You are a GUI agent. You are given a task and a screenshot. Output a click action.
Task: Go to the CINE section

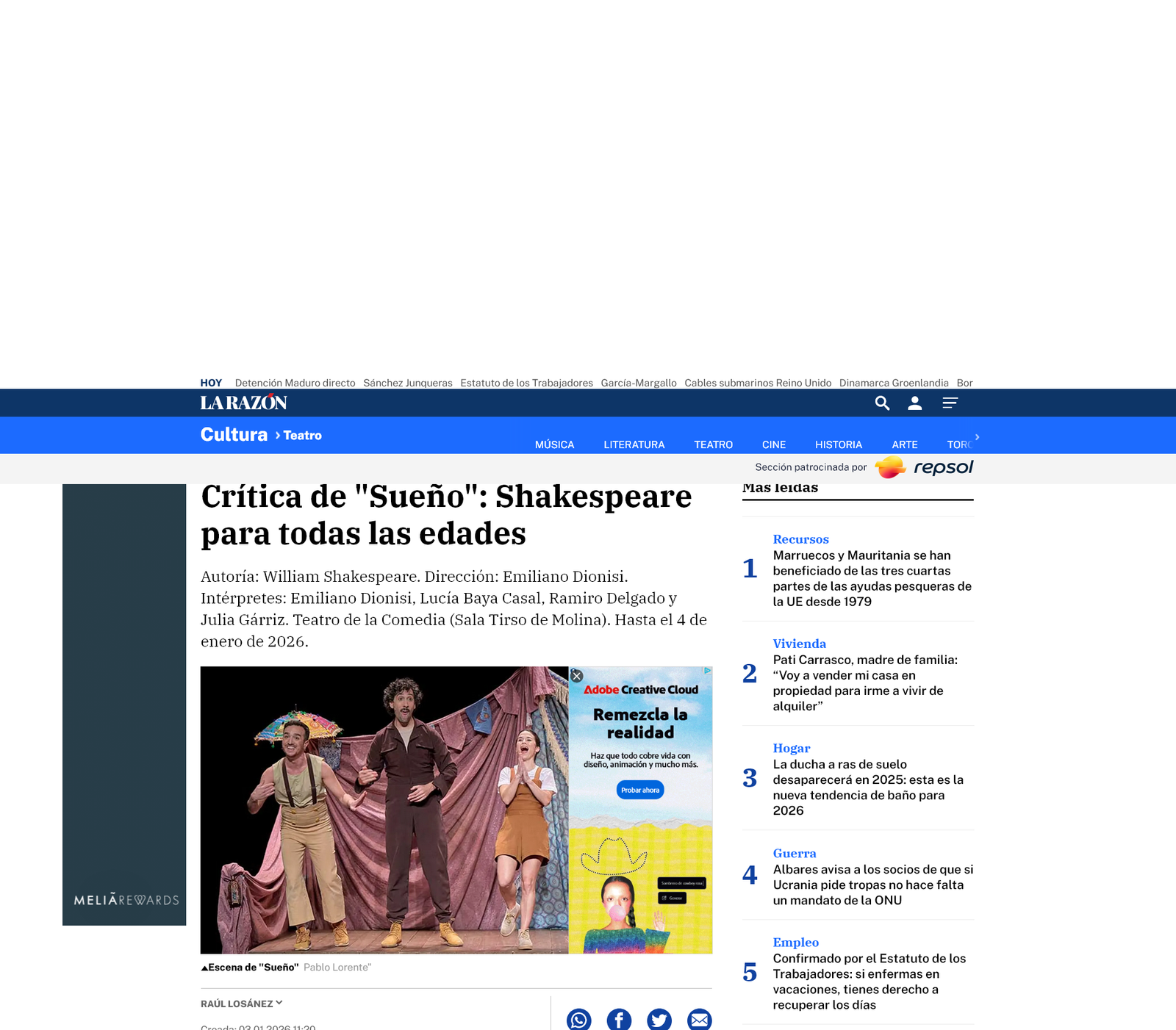(x=773, y=444)
